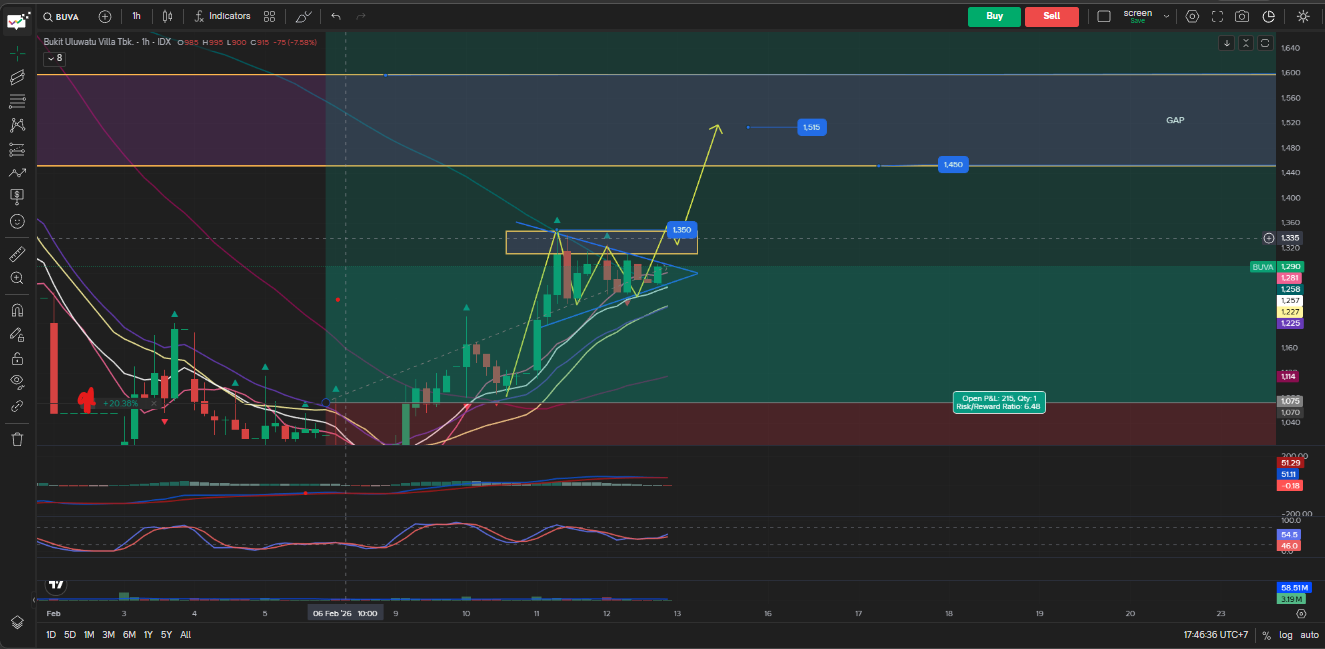Image resolution: width=1325 pixels, height=649 pixels.
Task: Select the 3M time range
Action: pos(108,635)
